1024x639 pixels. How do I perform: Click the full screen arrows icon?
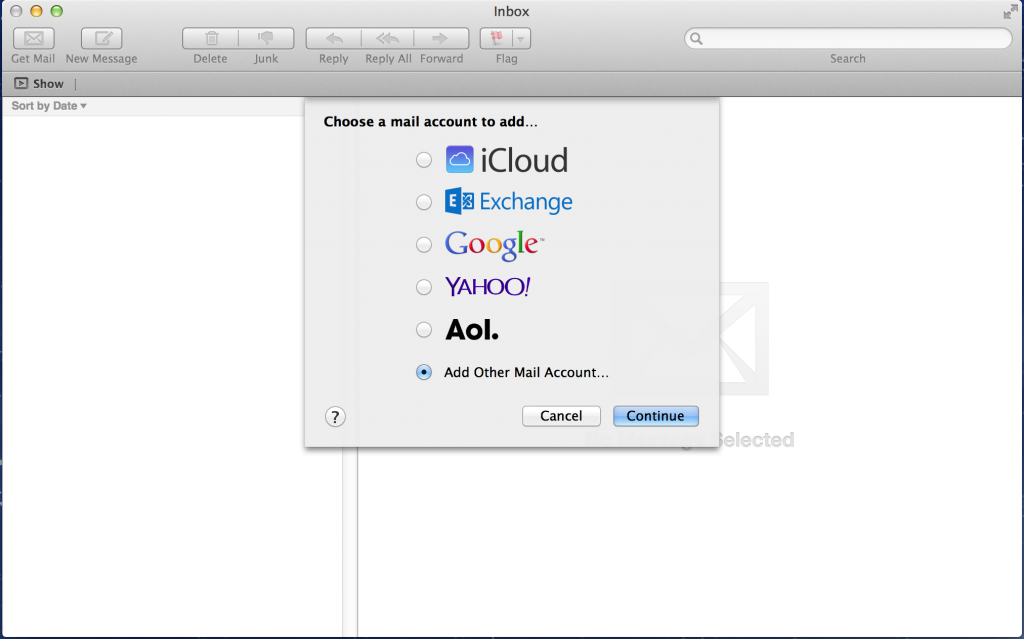(1010, 11)
